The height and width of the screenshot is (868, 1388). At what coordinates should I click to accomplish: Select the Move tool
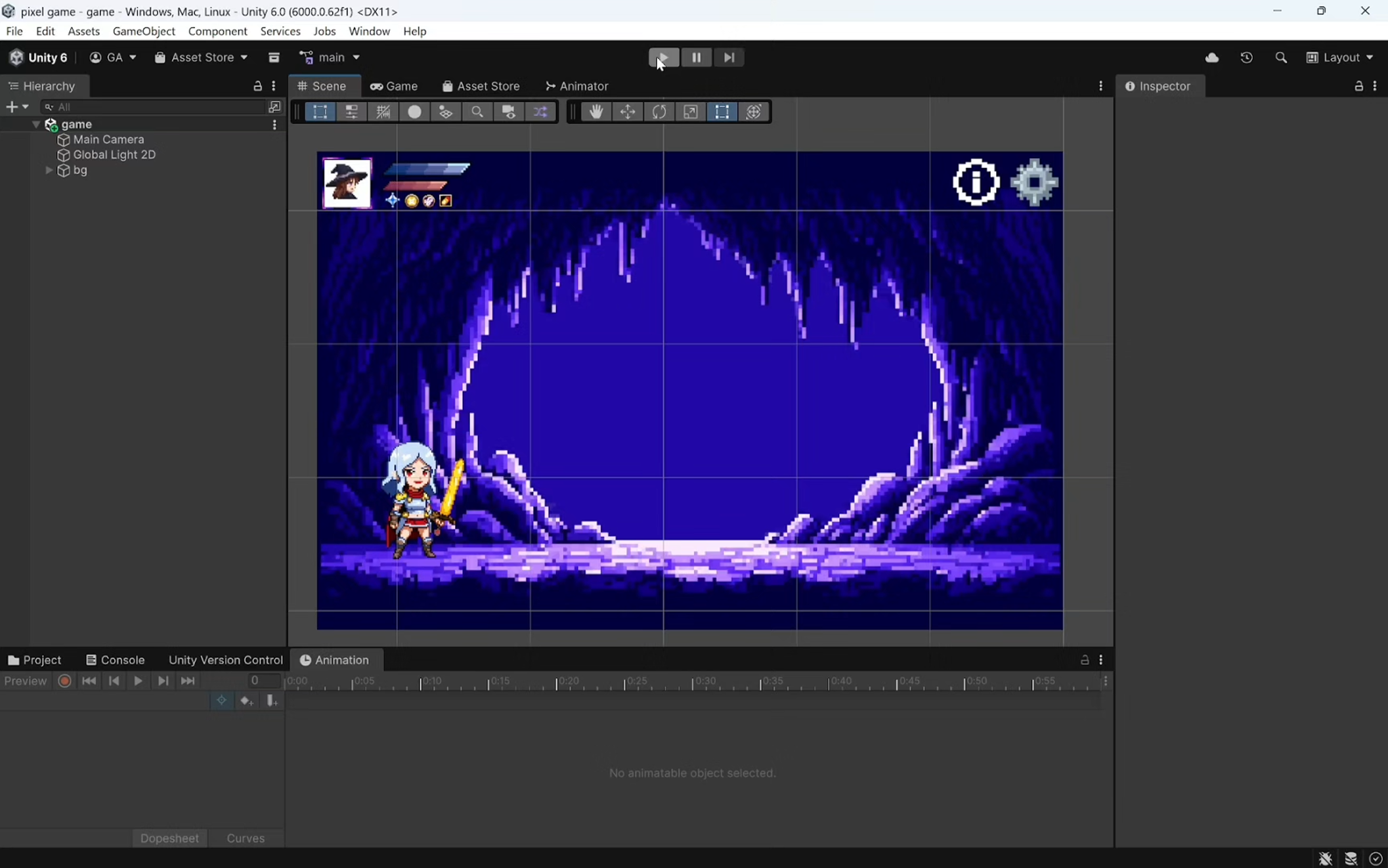628,112
